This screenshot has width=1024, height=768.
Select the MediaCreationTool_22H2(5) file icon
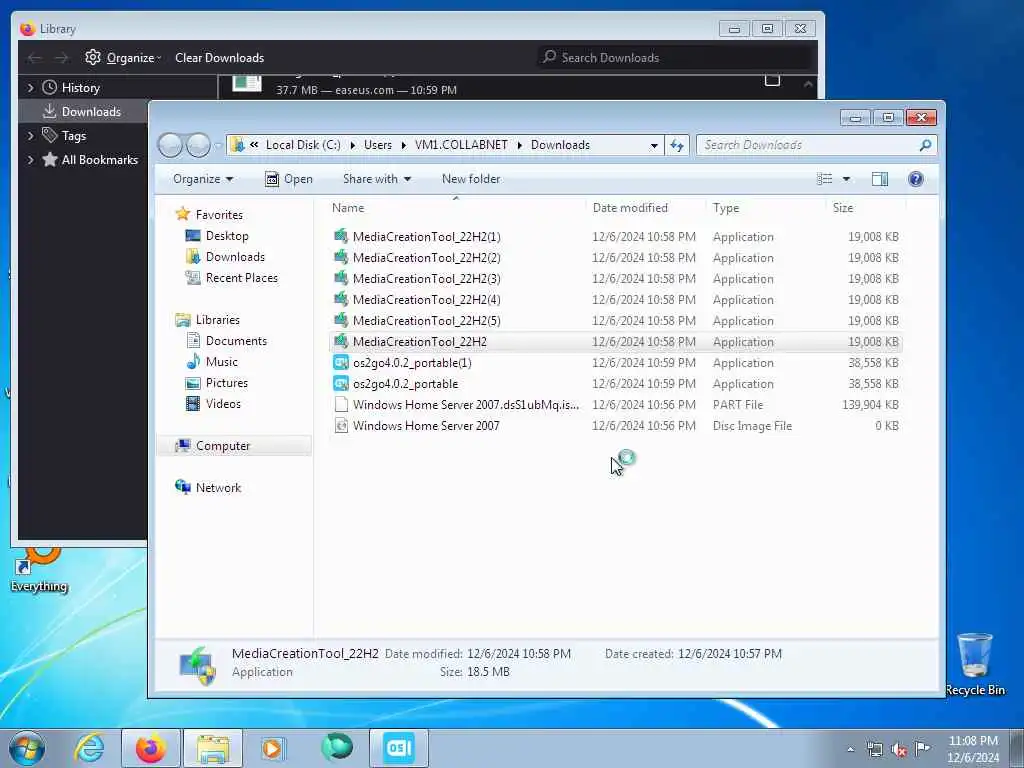tap(340, 320)
